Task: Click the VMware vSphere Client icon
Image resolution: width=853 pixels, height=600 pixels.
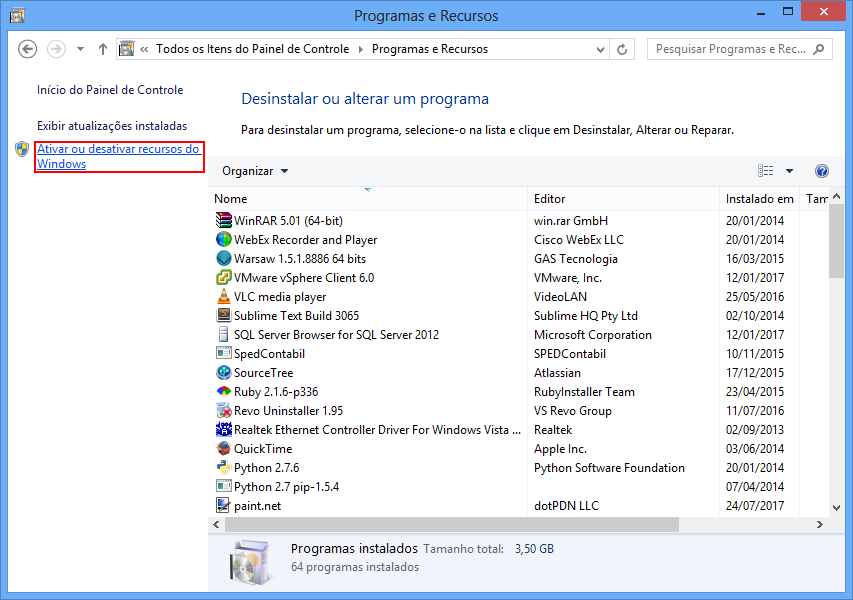Action: pyautogui.click(x=224, y=277)
